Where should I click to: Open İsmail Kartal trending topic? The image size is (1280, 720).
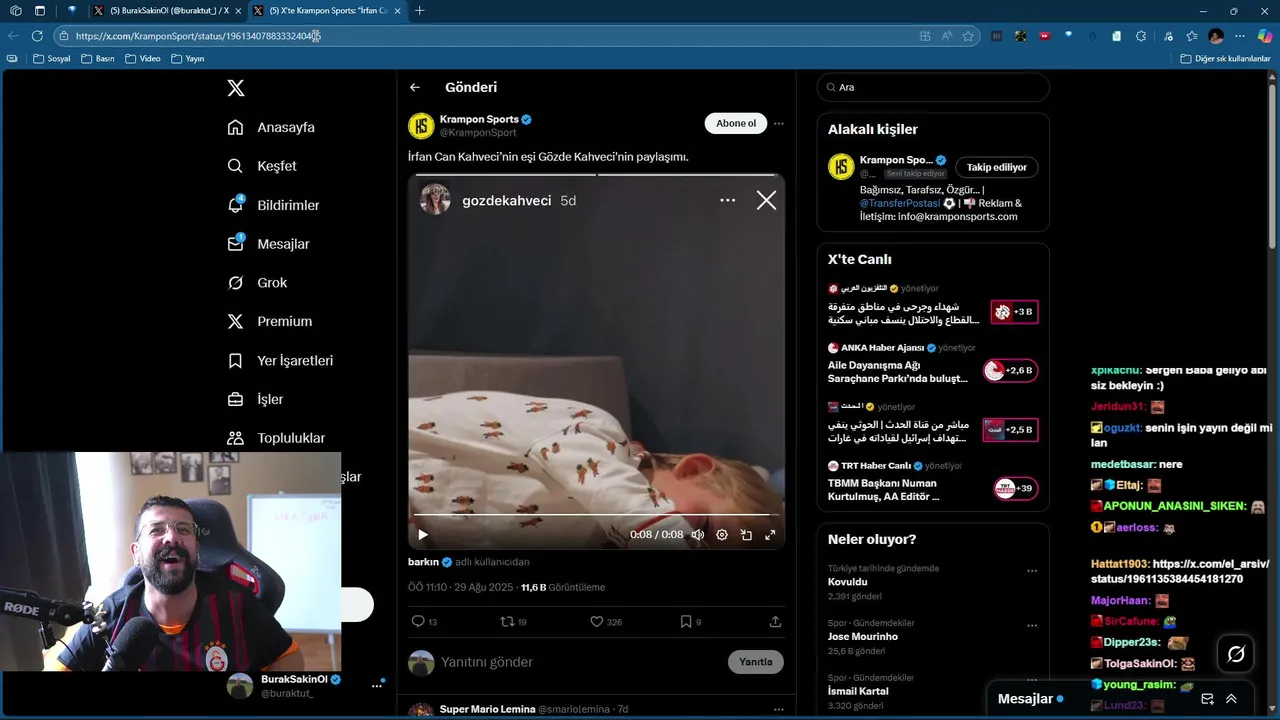[857, 691]
